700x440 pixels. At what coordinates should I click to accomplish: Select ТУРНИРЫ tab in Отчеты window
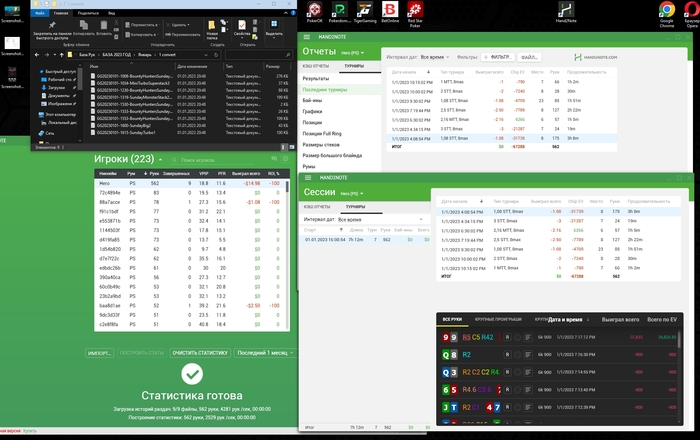pyautogui.click(x=354, y=66)
